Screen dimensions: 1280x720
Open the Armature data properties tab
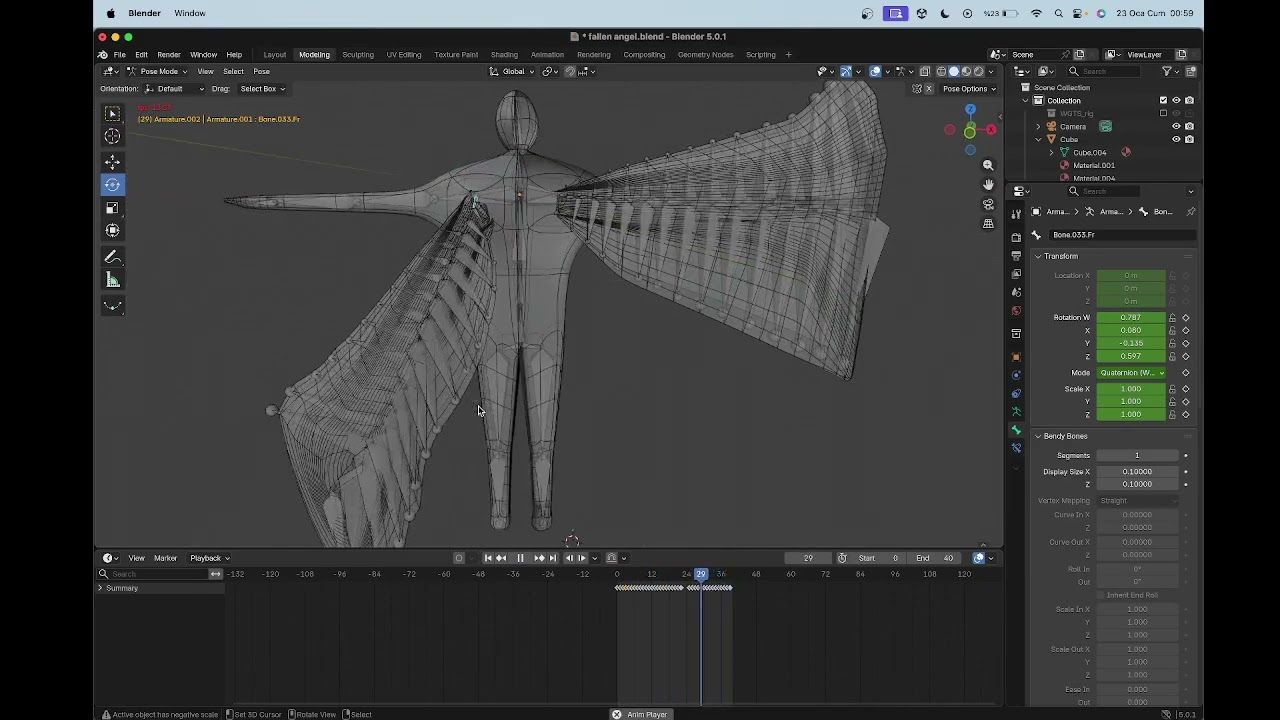(1016, 411)
